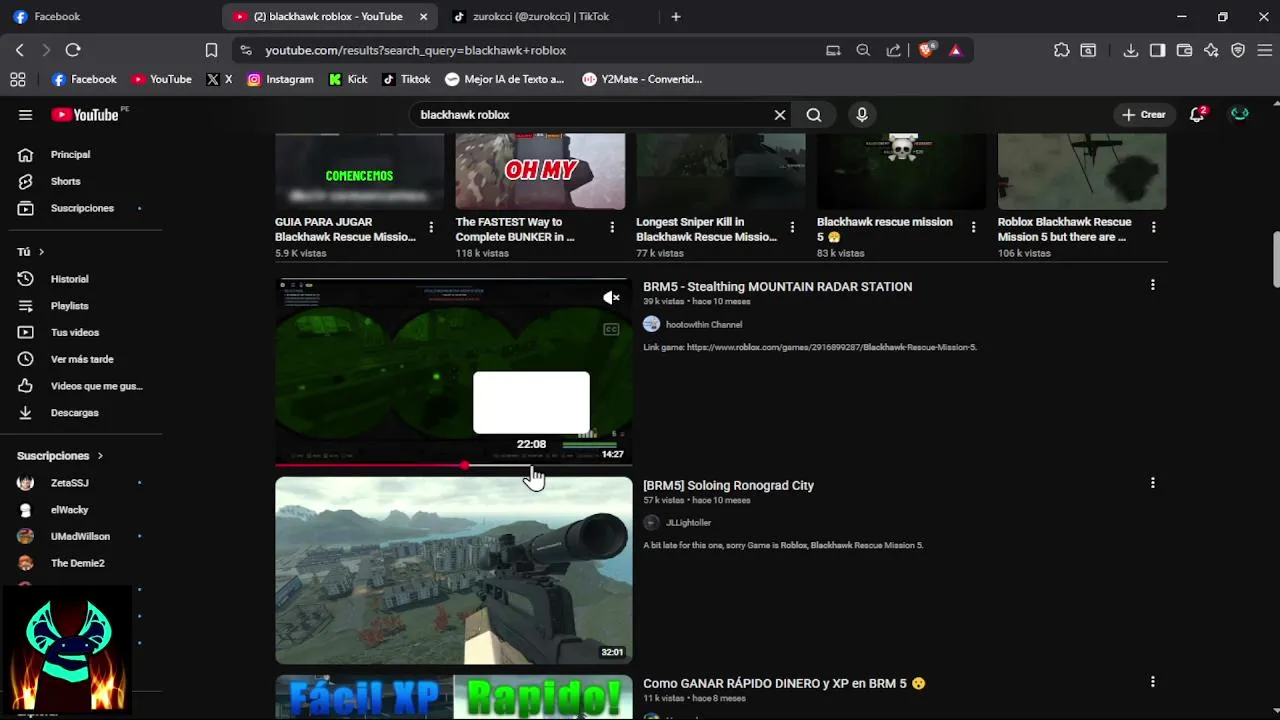Unmute the BRM5 Stealthing preview video
Viewport: 1280px width, 720px height.
[x=611, y=298]
